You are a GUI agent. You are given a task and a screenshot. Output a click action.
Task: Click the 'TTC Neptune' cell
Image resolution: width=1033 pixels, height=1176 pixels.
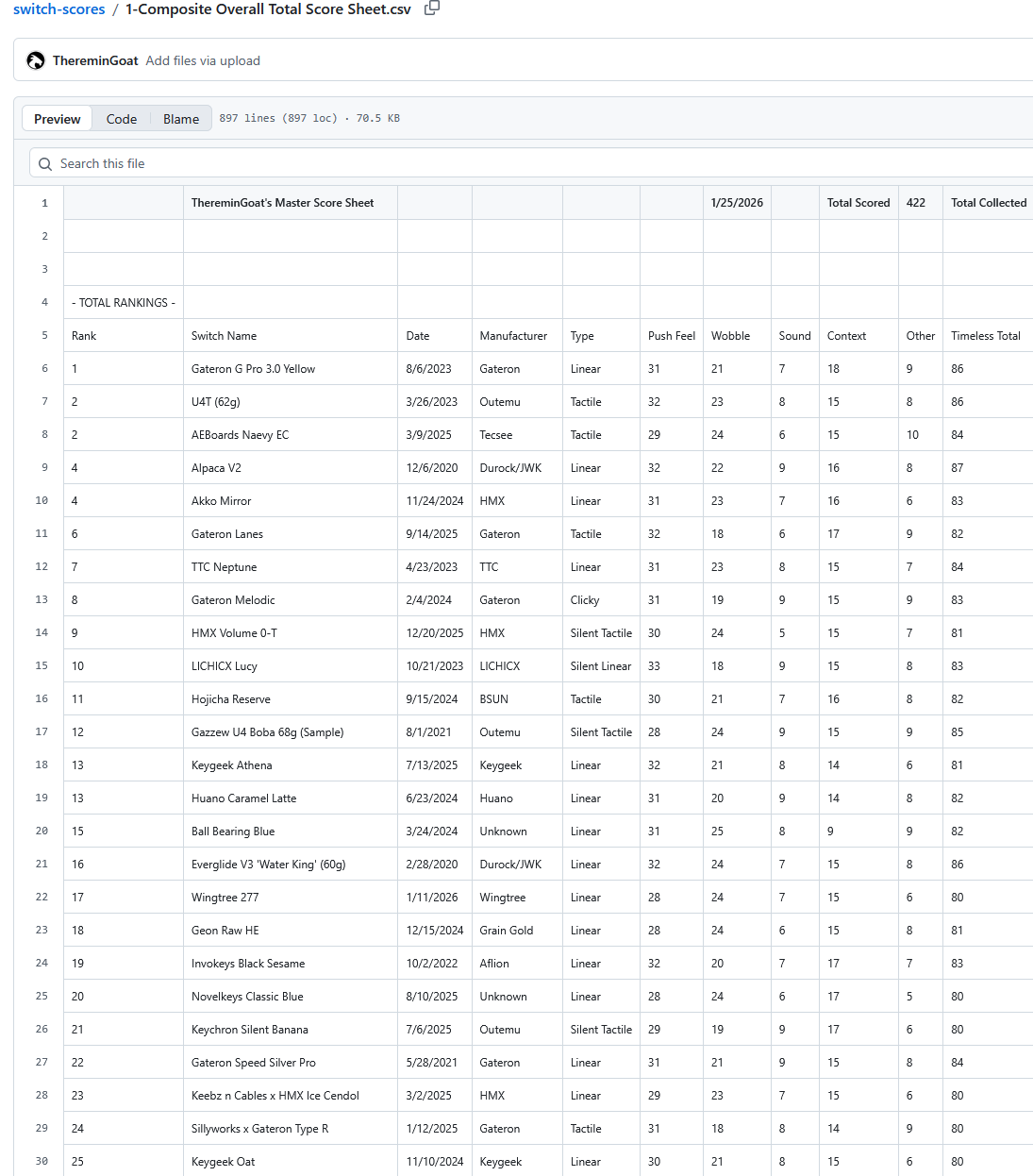pos(291,566)
